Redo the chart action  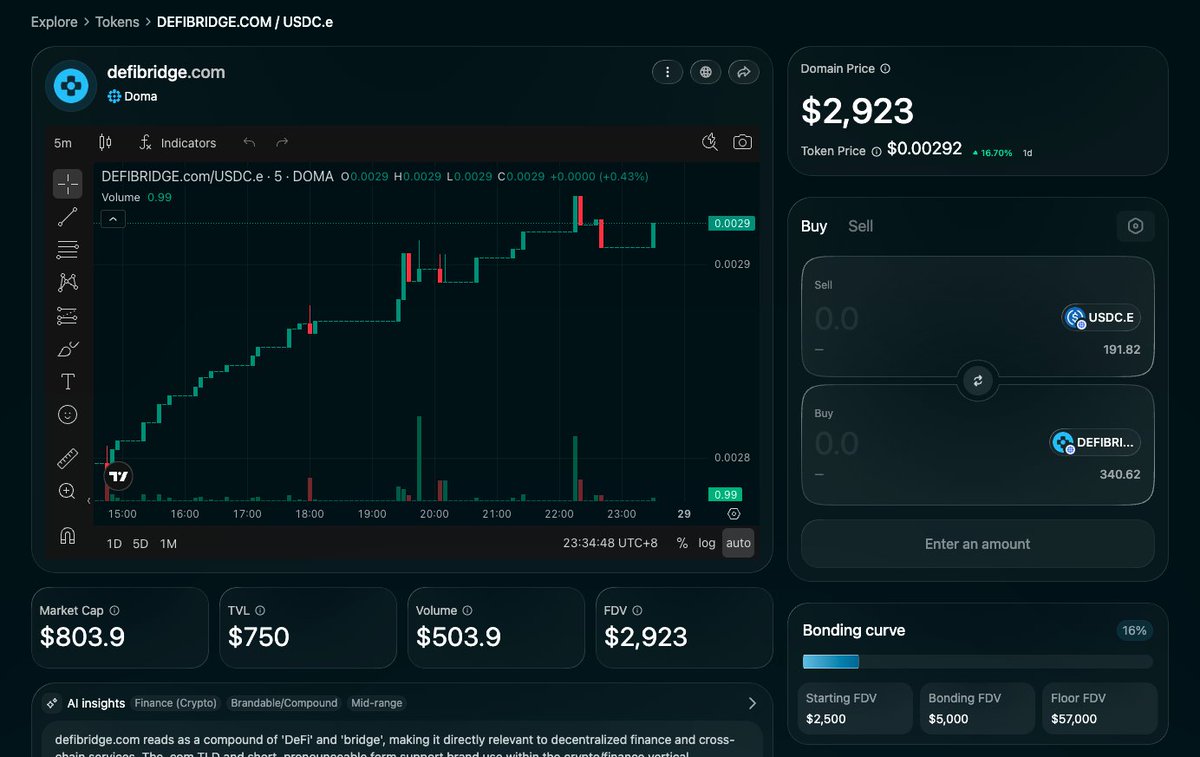[x=282, y=143]
